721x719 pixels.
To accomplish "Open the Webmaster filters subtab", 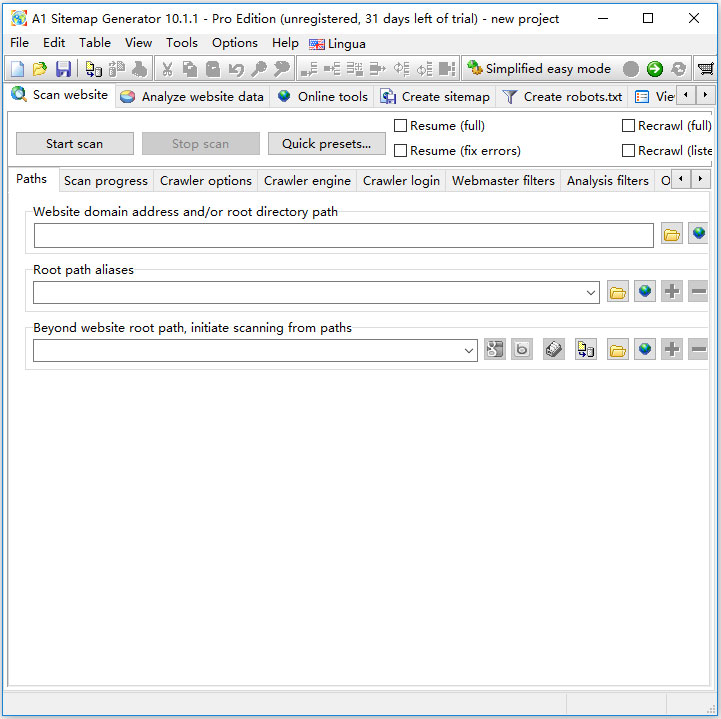I will [503, 181].
